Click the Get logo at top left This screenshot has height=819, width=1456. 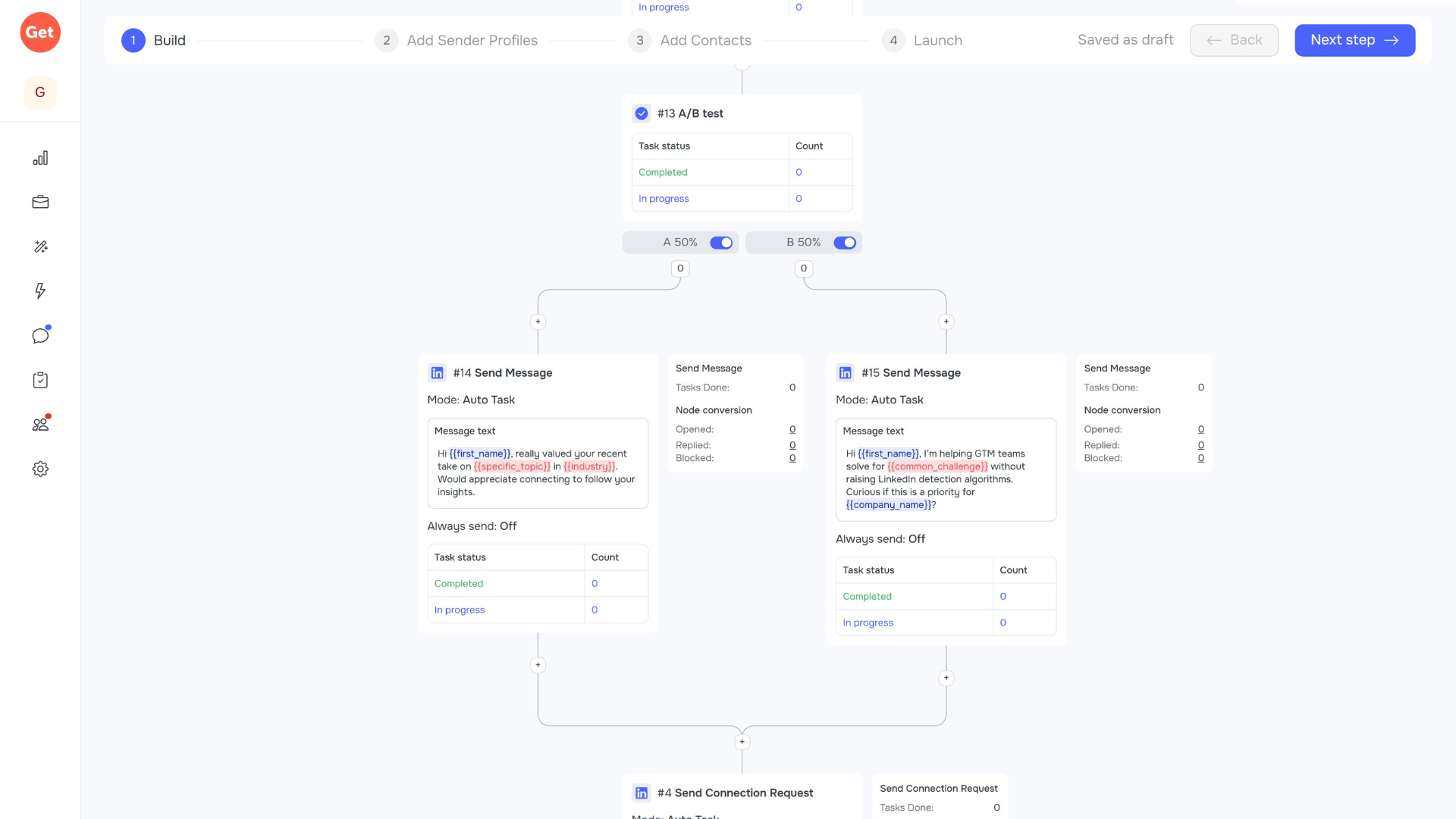[40, 33]
